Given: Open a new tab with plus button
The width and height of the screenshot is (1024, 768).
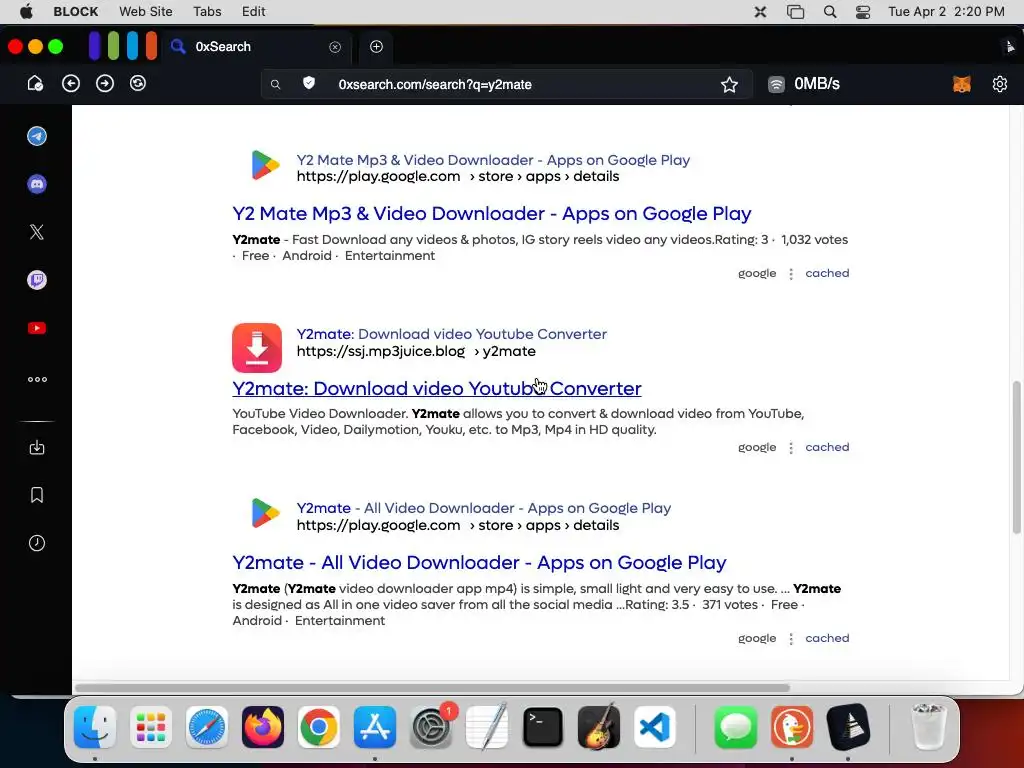Looking at the screenshot, I should [x=376, y=46].
